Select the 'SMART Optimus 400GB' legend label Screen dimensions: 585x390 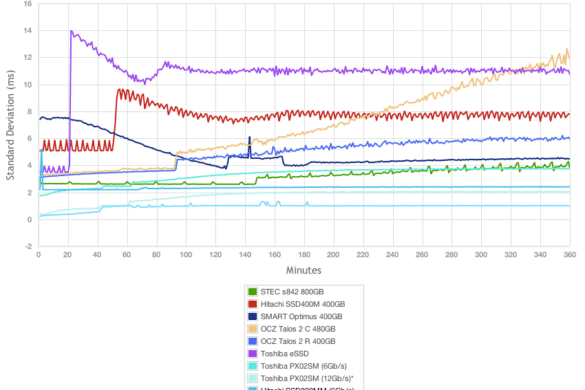pyautogui.click(x=301, y=316)
